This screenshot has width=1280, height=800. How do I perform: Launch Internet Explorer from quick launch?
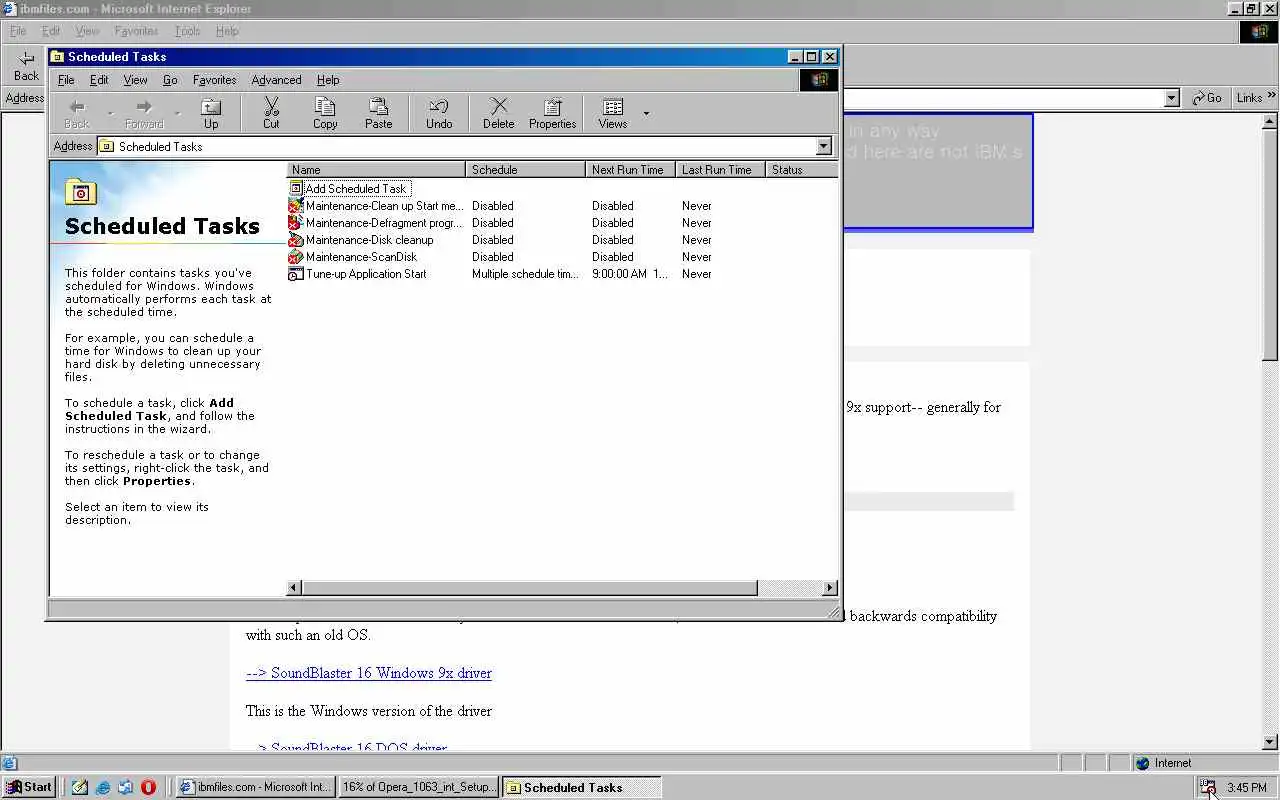tap(103, 787)
